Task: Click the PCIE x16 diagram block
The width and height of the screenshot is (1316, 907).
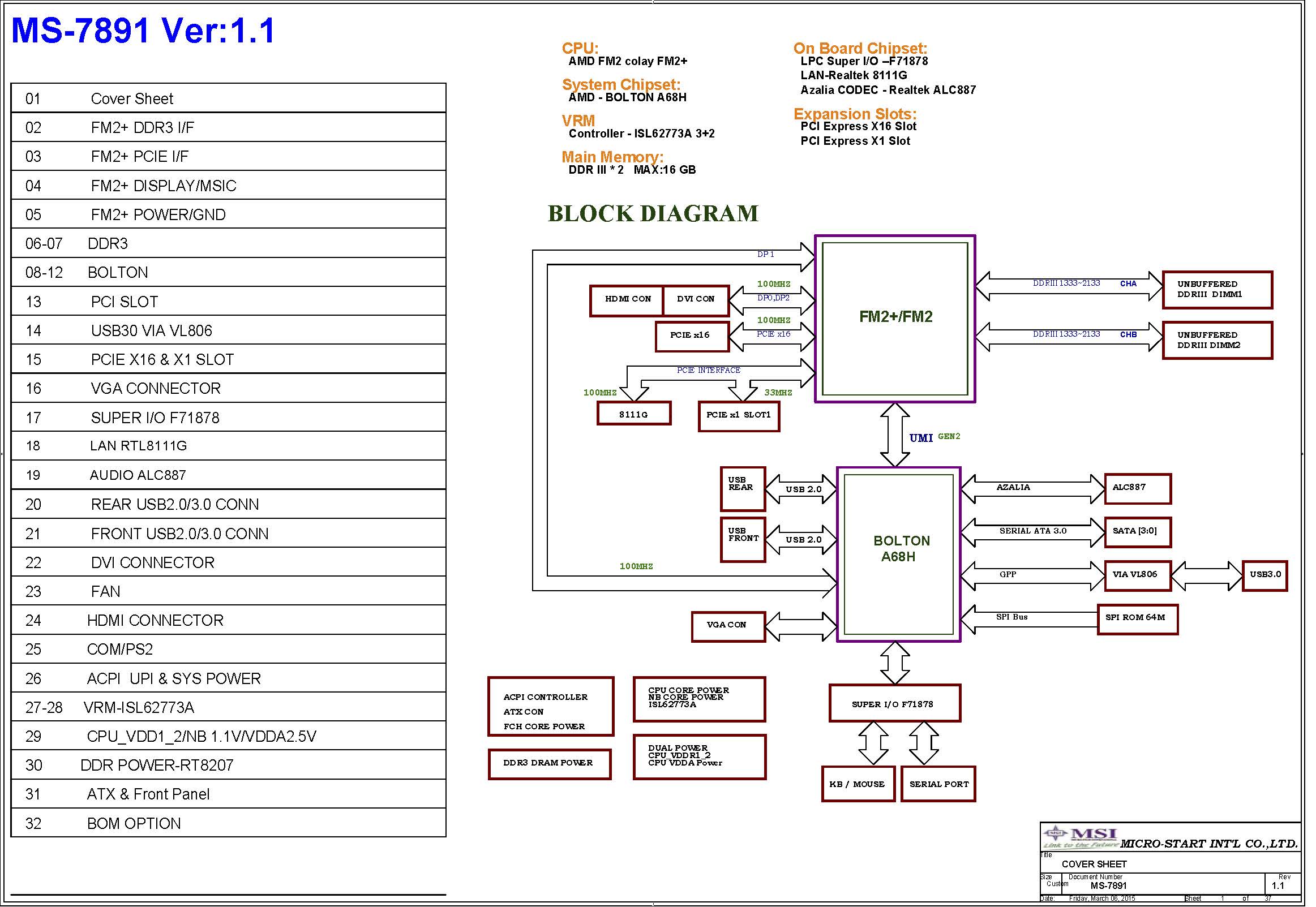Action: [691, 337]
